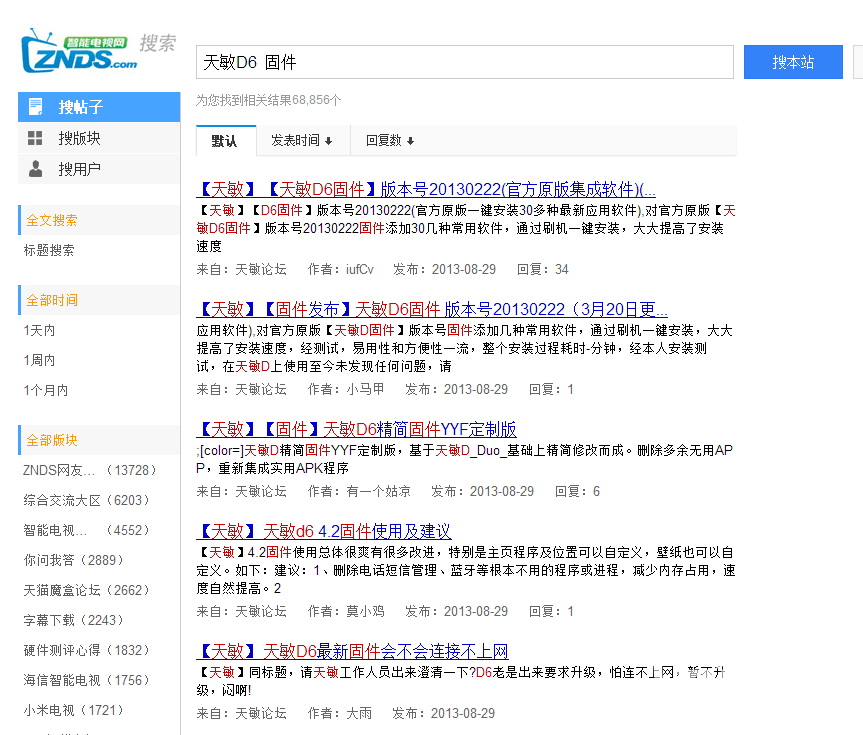The width and height of the screenshot is (863, 735).
Task: Filter by 天猫魔盒论坛 board
Action: [x=86, y=590]
